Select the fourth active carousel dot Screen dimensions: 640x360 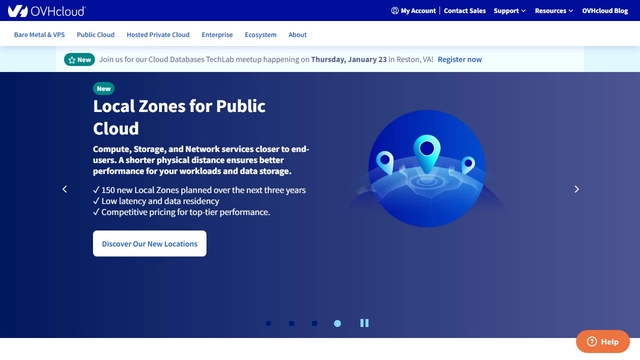[337, 323]
